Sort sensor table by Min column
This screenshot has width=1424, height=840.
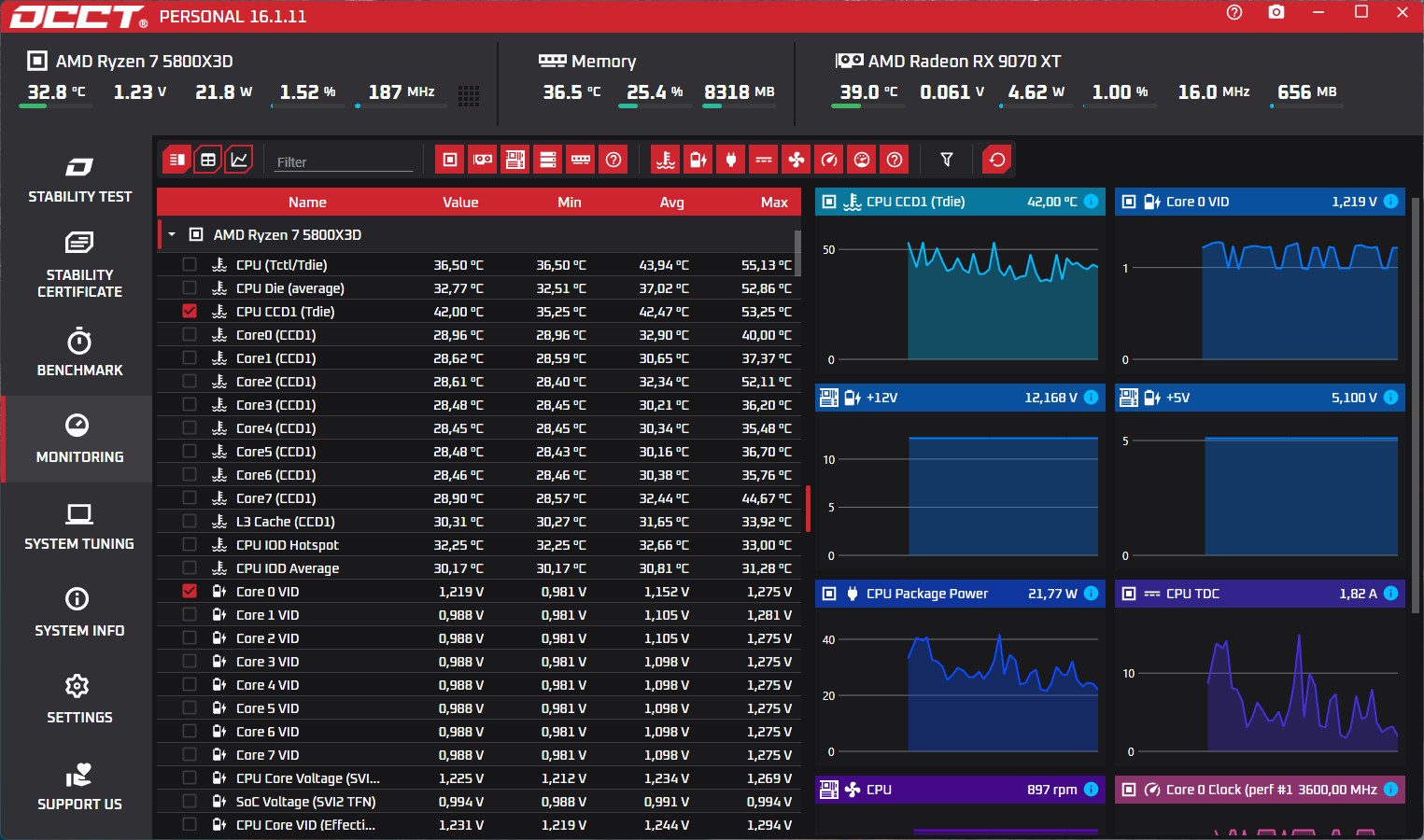[x=570, y=203]
